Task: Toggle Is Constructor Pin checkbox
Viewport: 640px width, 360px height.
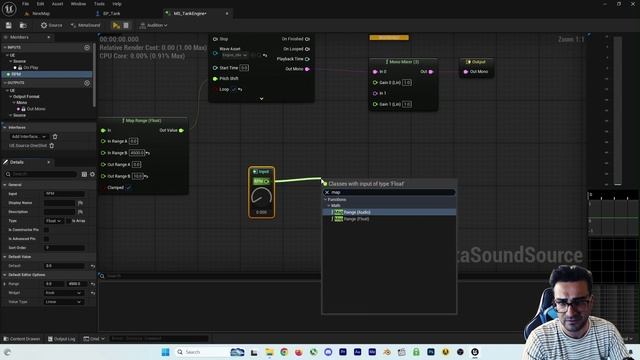Action: click(47, 230)
